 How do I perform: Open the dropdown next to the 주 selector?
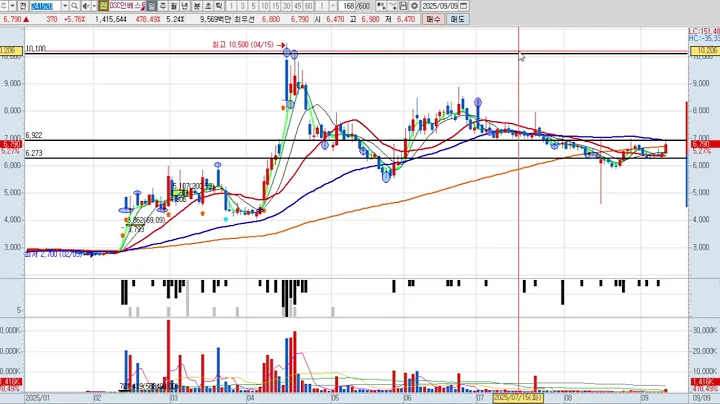pyautogui.click(x=13, y=6)
